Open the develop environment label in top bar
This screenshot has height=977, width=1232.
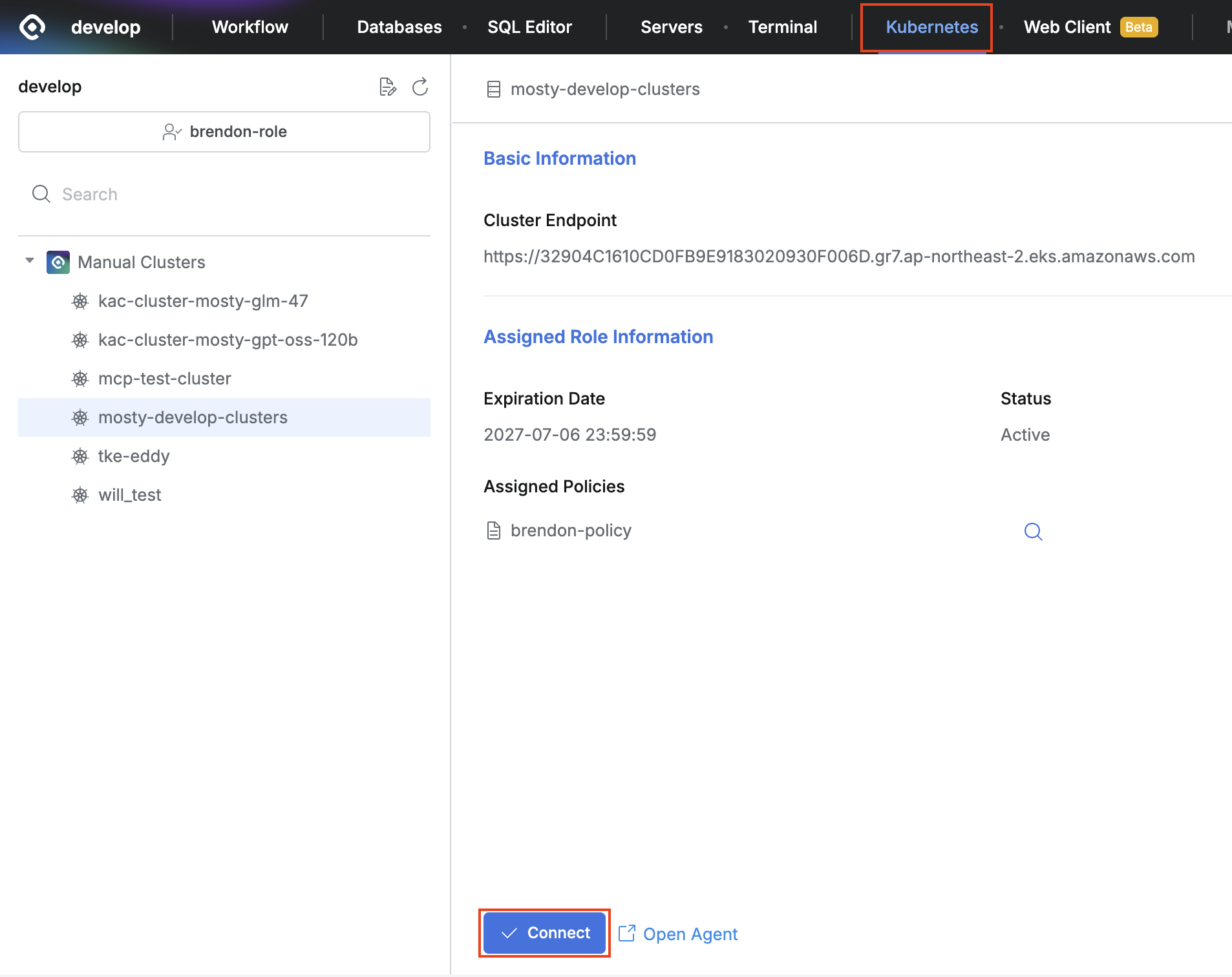click(x=105, y=27)
